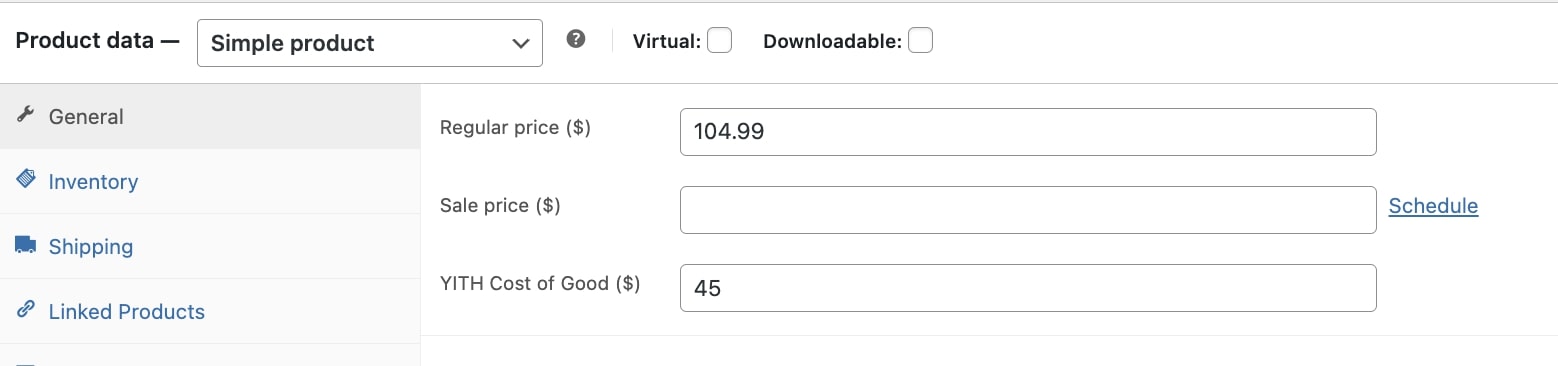Click the Virtual label text
This screenshot has width=1558, height=366.
pyautogui.click(x=667, y=42)
